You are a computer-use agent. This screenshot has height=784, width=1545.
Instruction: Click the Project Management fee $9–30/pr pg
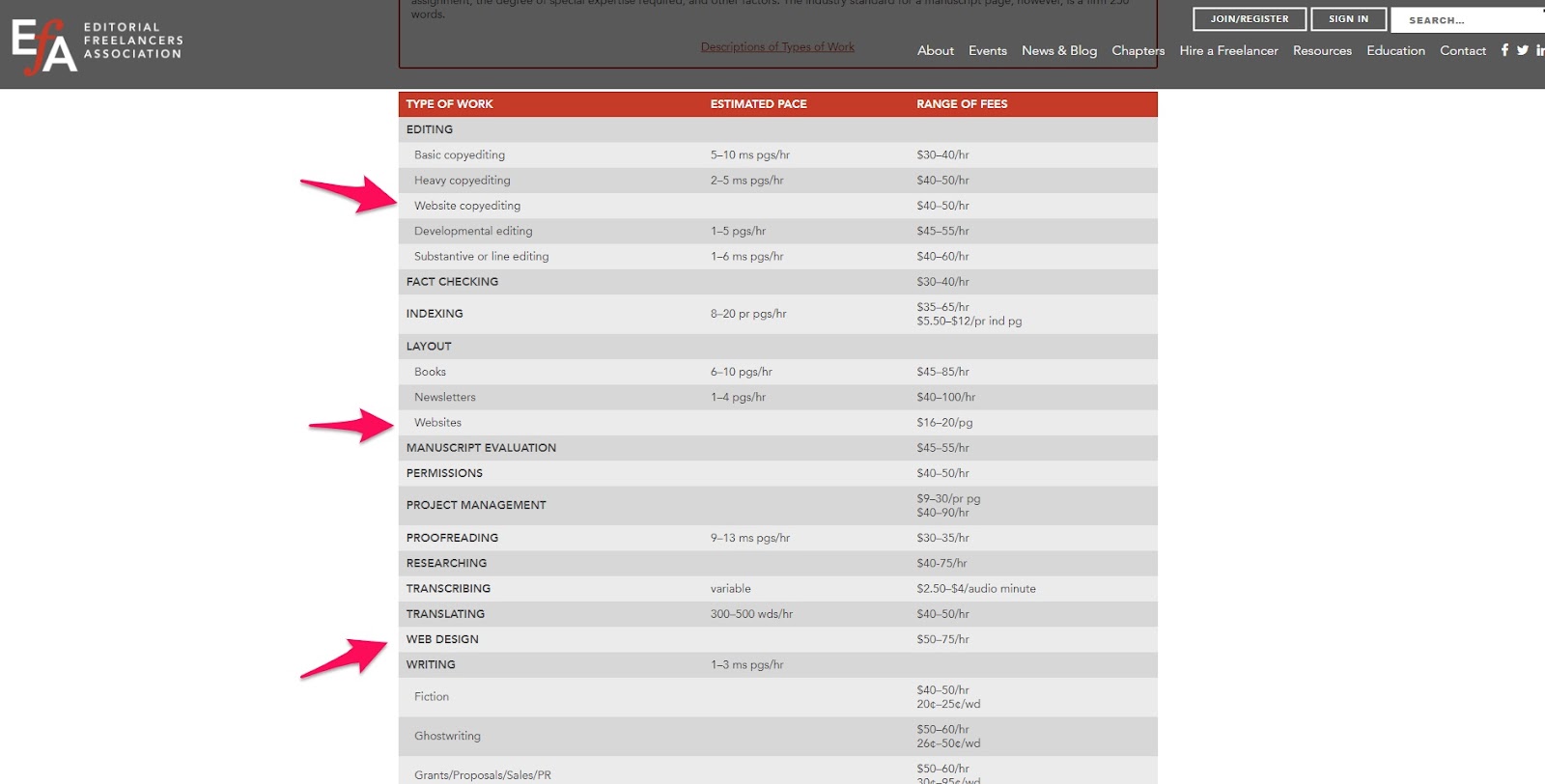949,499
